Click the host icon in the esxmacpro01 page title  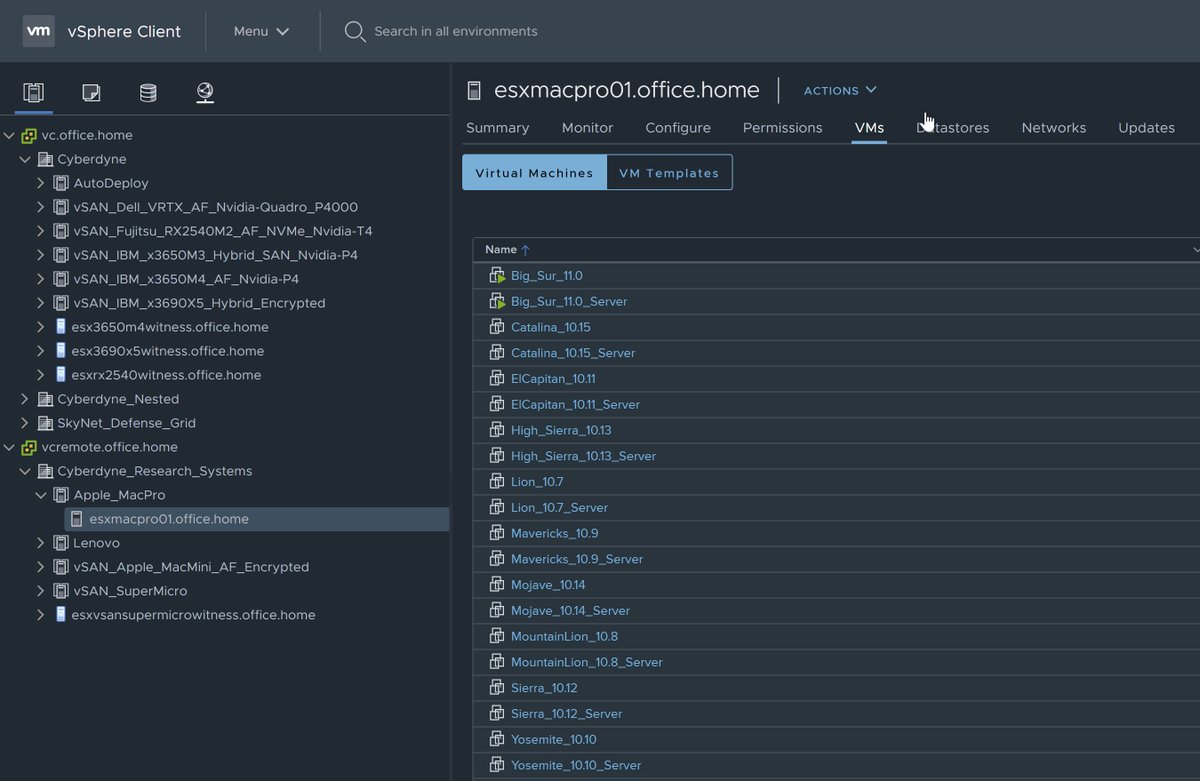coord(474,90)
